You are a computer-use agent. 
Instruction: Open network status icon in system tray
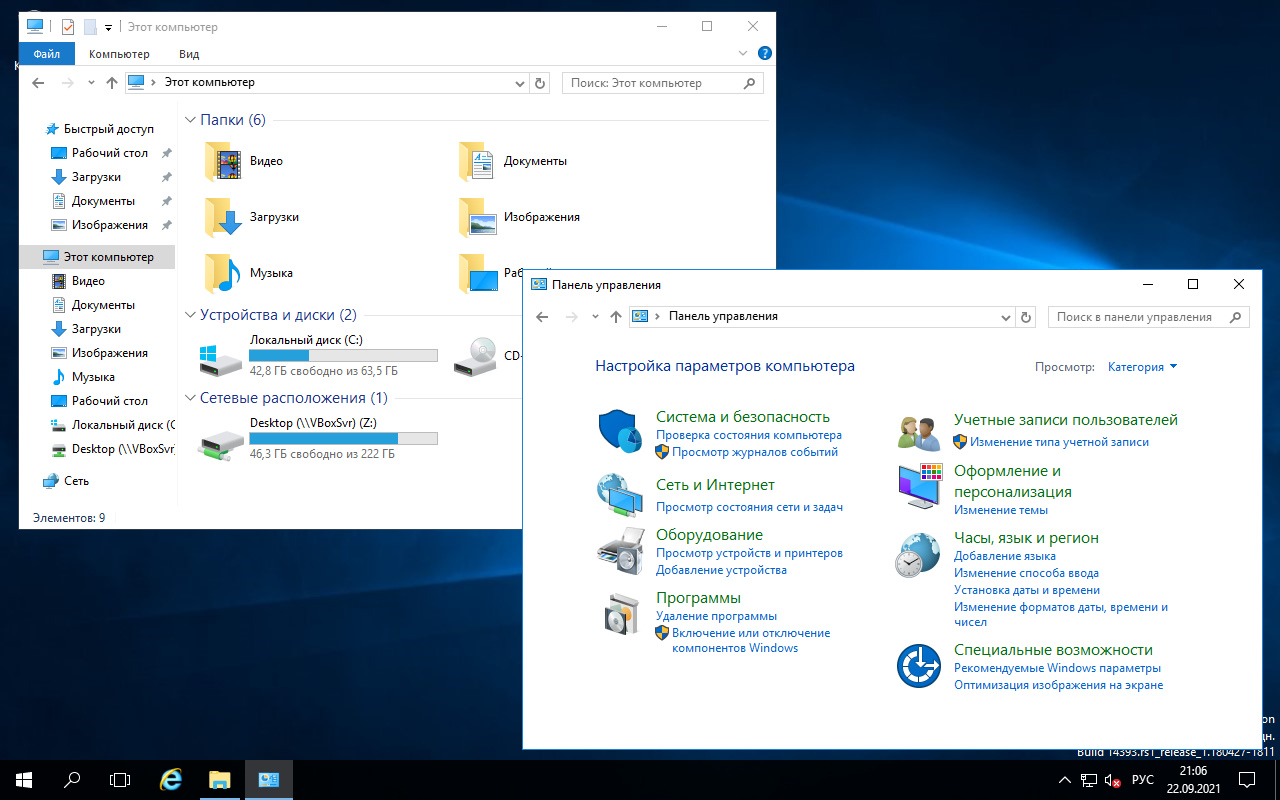pyautogui.click(x=1088, y=779)
